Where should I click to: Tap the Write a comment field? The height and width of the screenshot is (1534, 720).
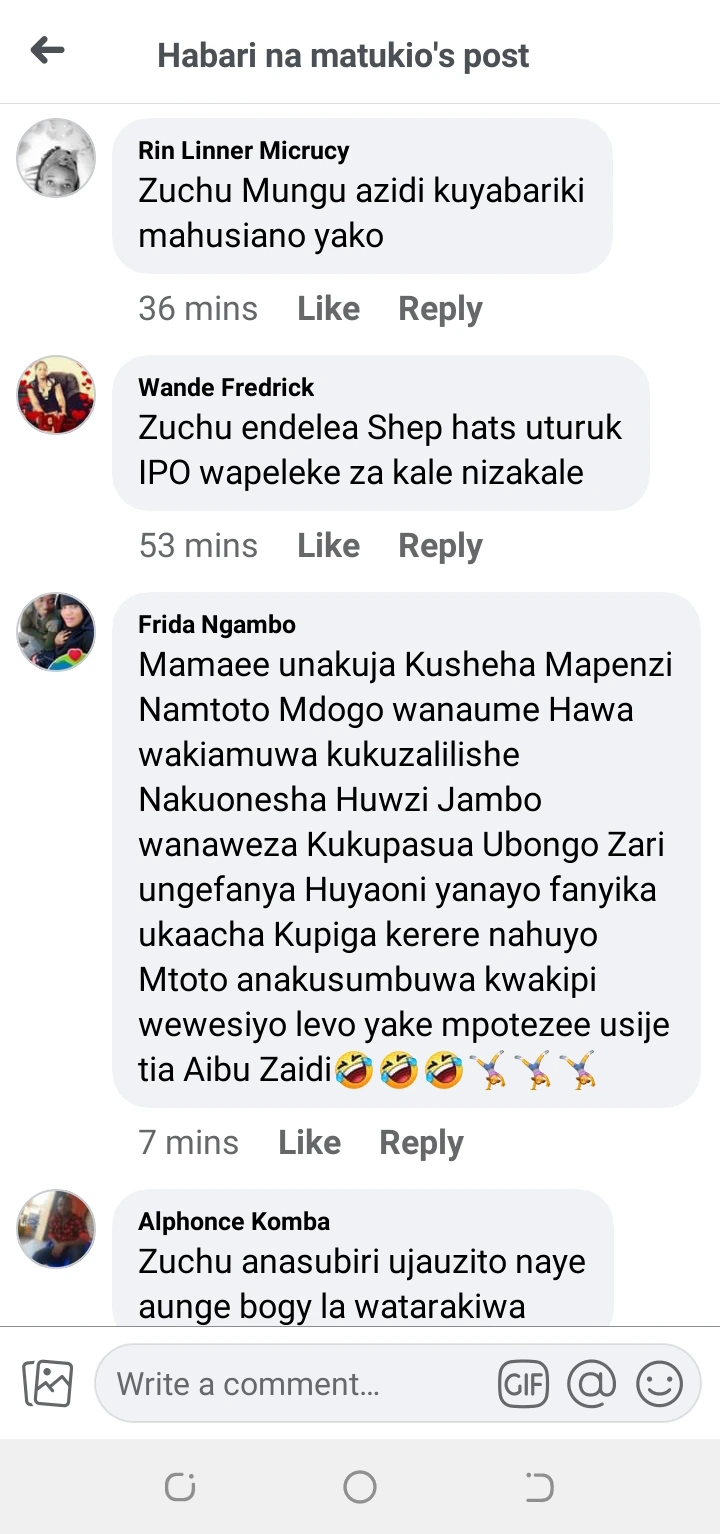(300, 1384)
